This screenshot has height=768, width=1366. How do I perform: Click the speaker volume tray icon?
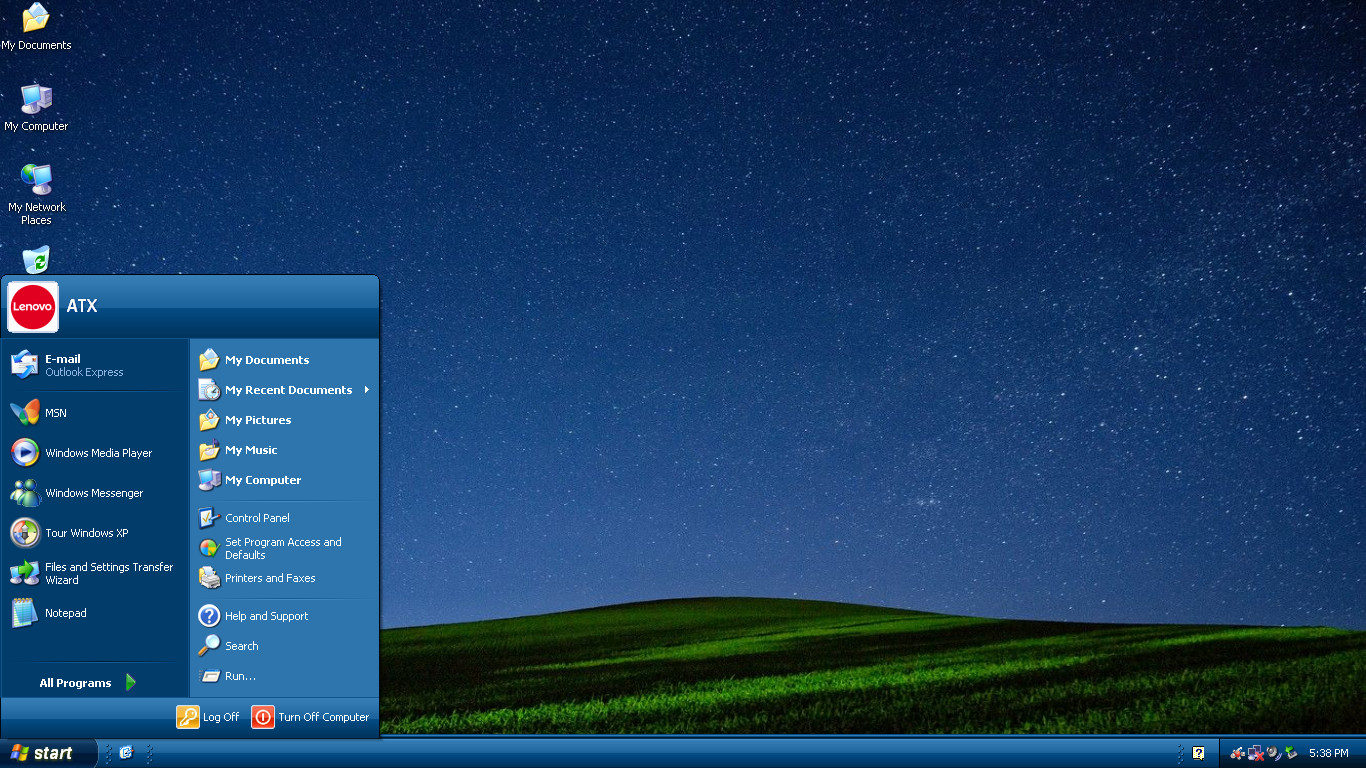1274,753
